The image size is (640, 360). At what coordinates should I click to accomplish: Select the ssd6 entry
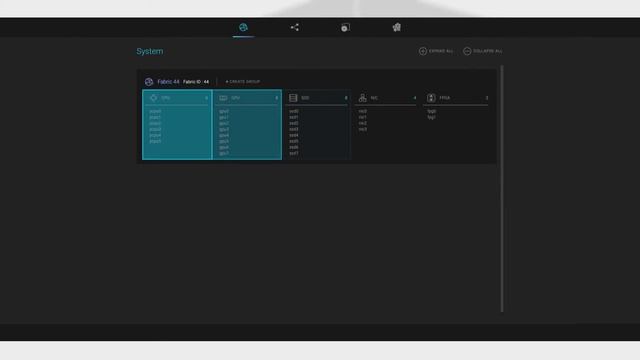pyautogui.click(x=294, y=147)
